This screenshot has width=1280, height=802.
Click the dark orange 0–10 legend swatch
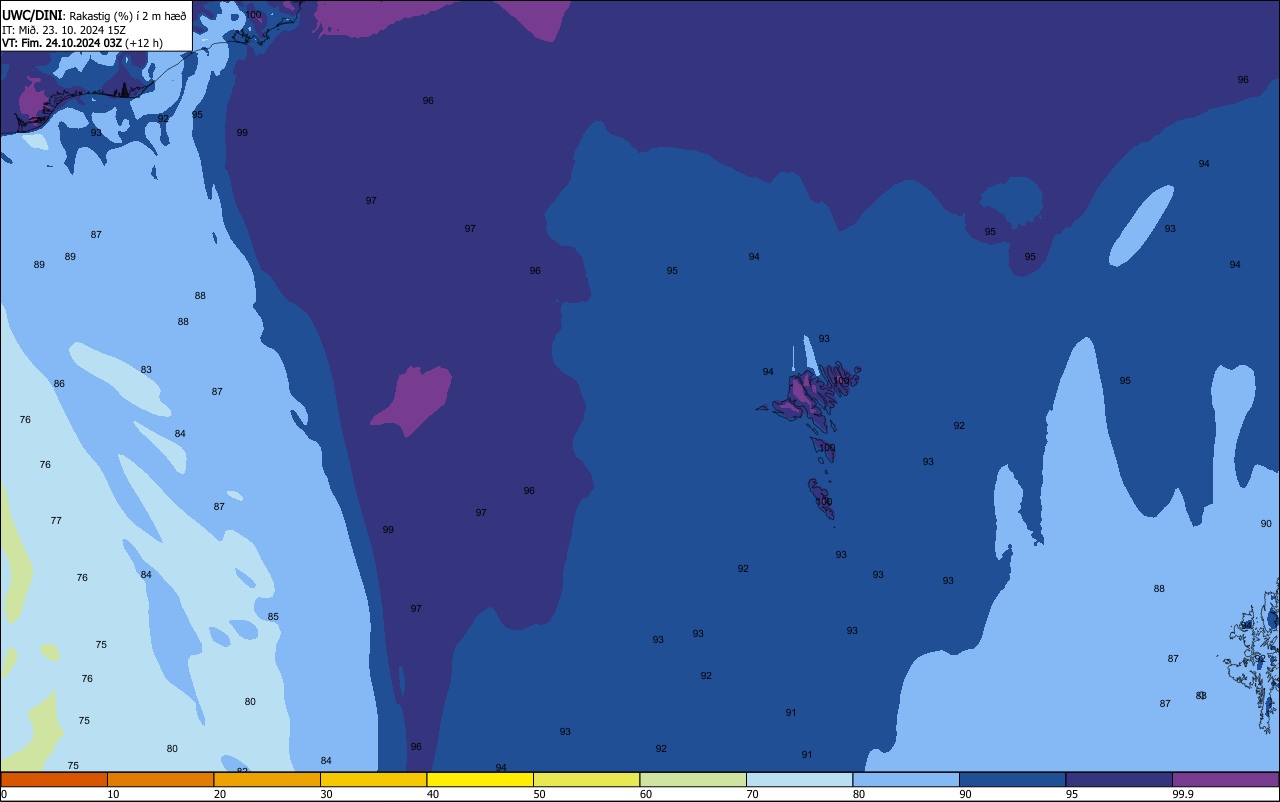tap(54, 779)
